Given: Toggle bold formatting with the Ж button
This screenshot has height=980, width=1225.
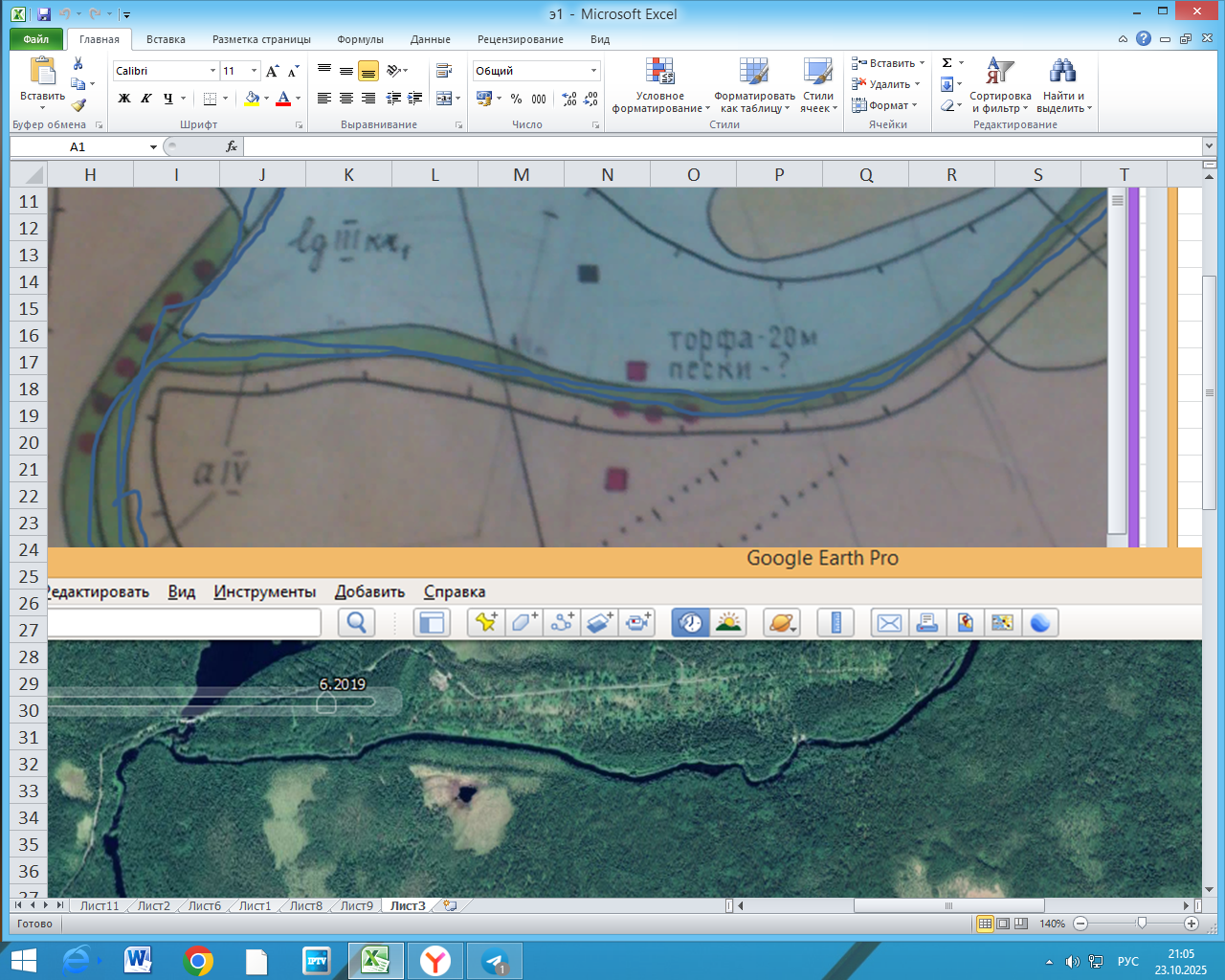Looking at the screenshot, I should (124, 99).
